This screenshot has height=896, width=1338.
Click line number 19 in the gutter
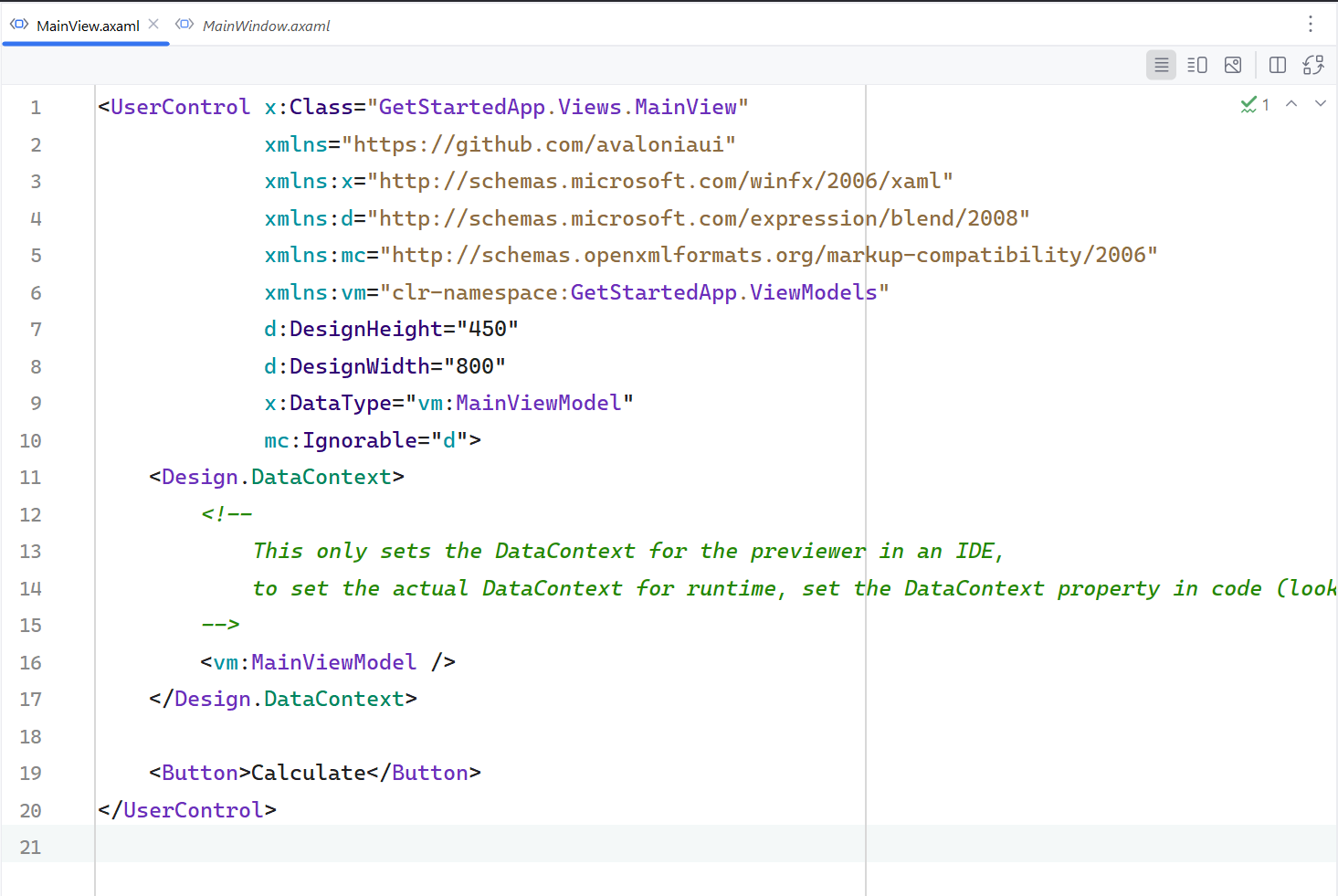(x=30, y=774)
